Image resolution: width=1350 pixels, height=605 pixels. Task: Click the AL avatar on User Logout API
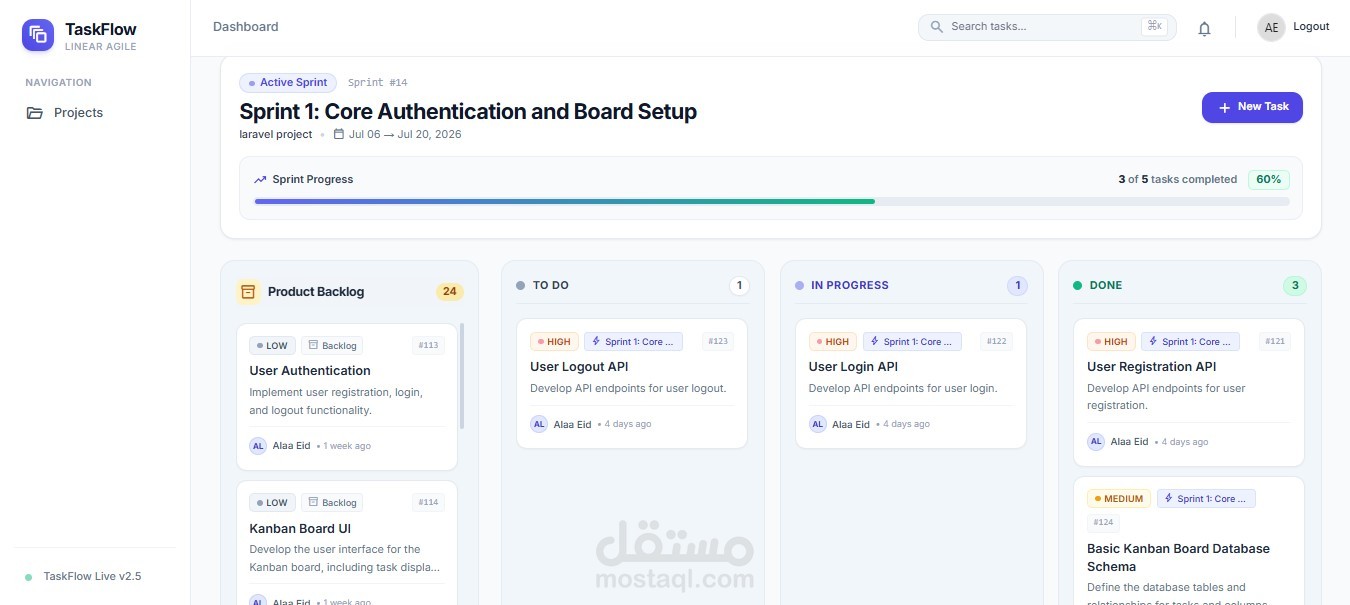click(x=539, y=424)
